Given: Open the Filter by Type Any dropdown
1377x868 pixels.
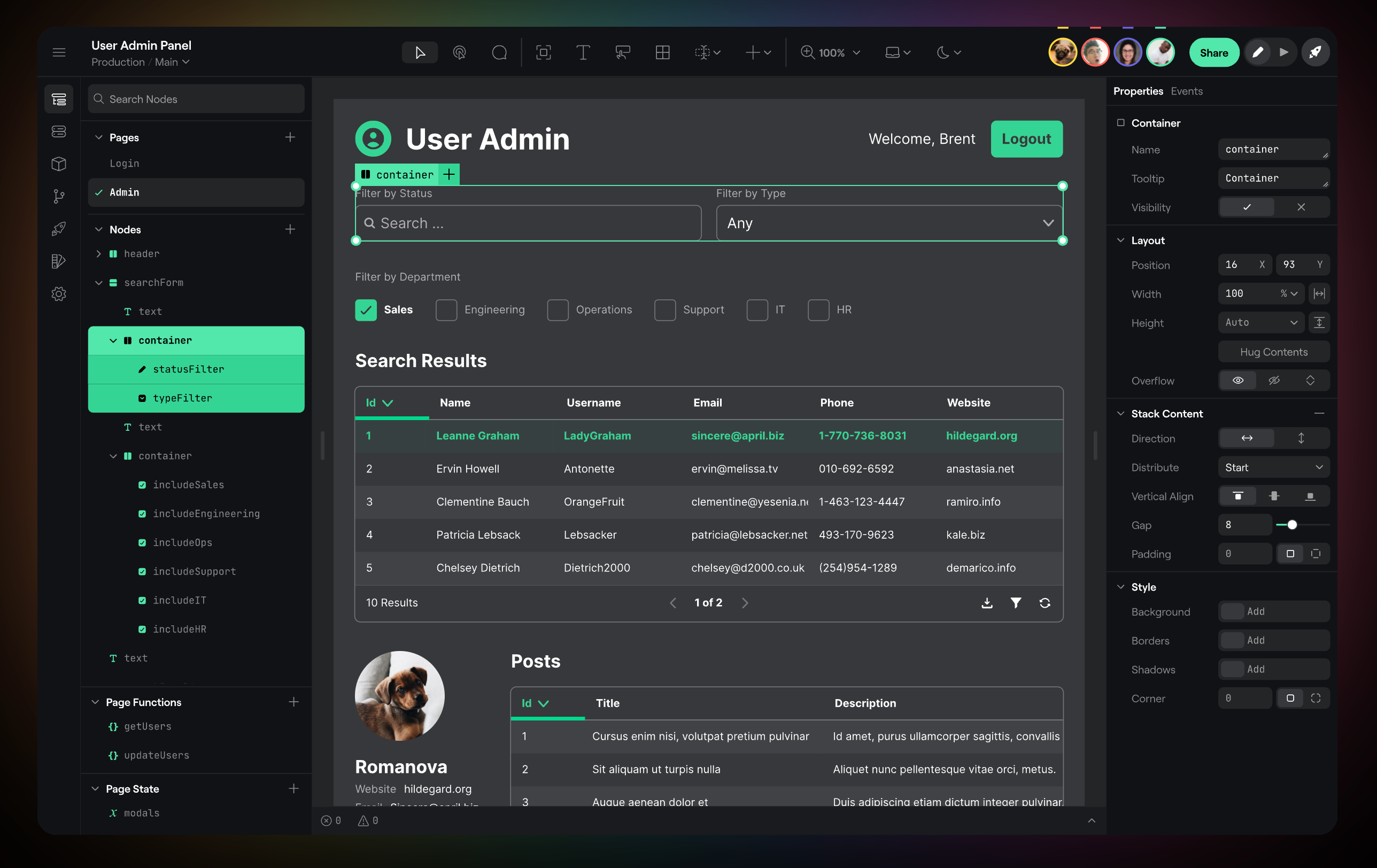Looking at the screenshot, I should (x=889, y=223).
